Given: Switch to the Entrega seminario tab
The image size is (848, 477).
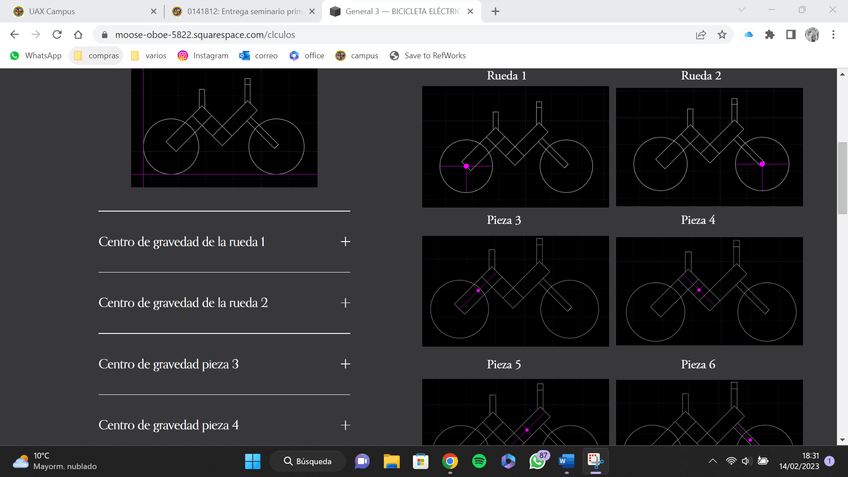Looking at the screenshot, I should (x=243, y=11).
